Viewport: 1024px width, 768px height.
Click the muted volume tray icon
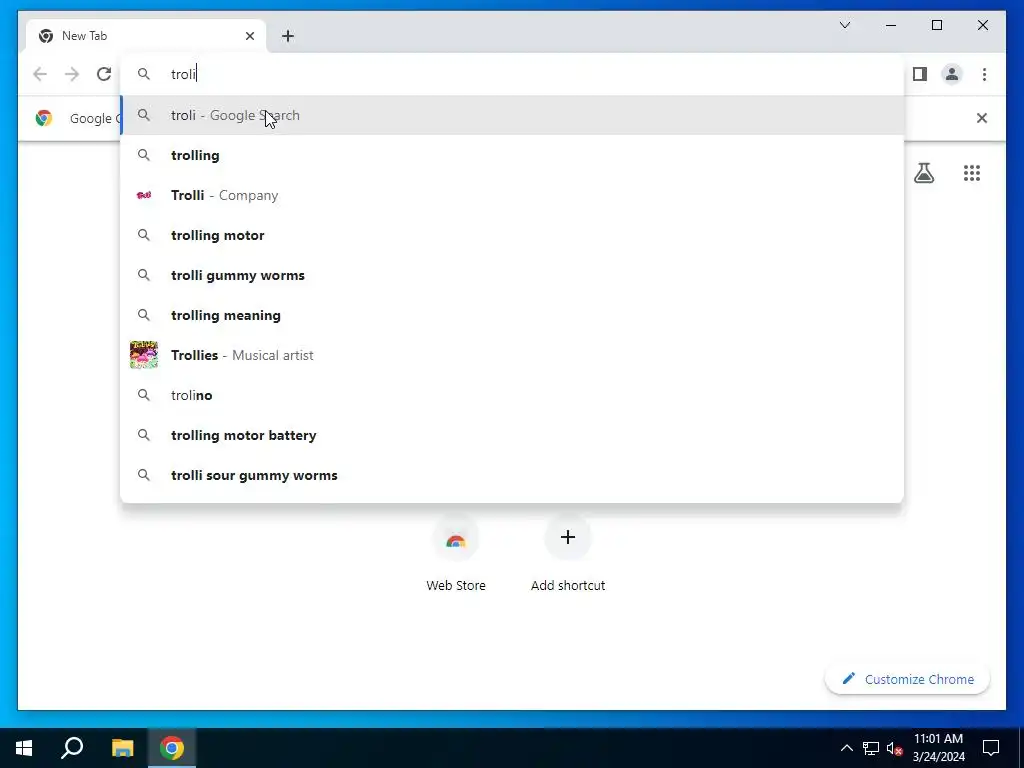894,748
